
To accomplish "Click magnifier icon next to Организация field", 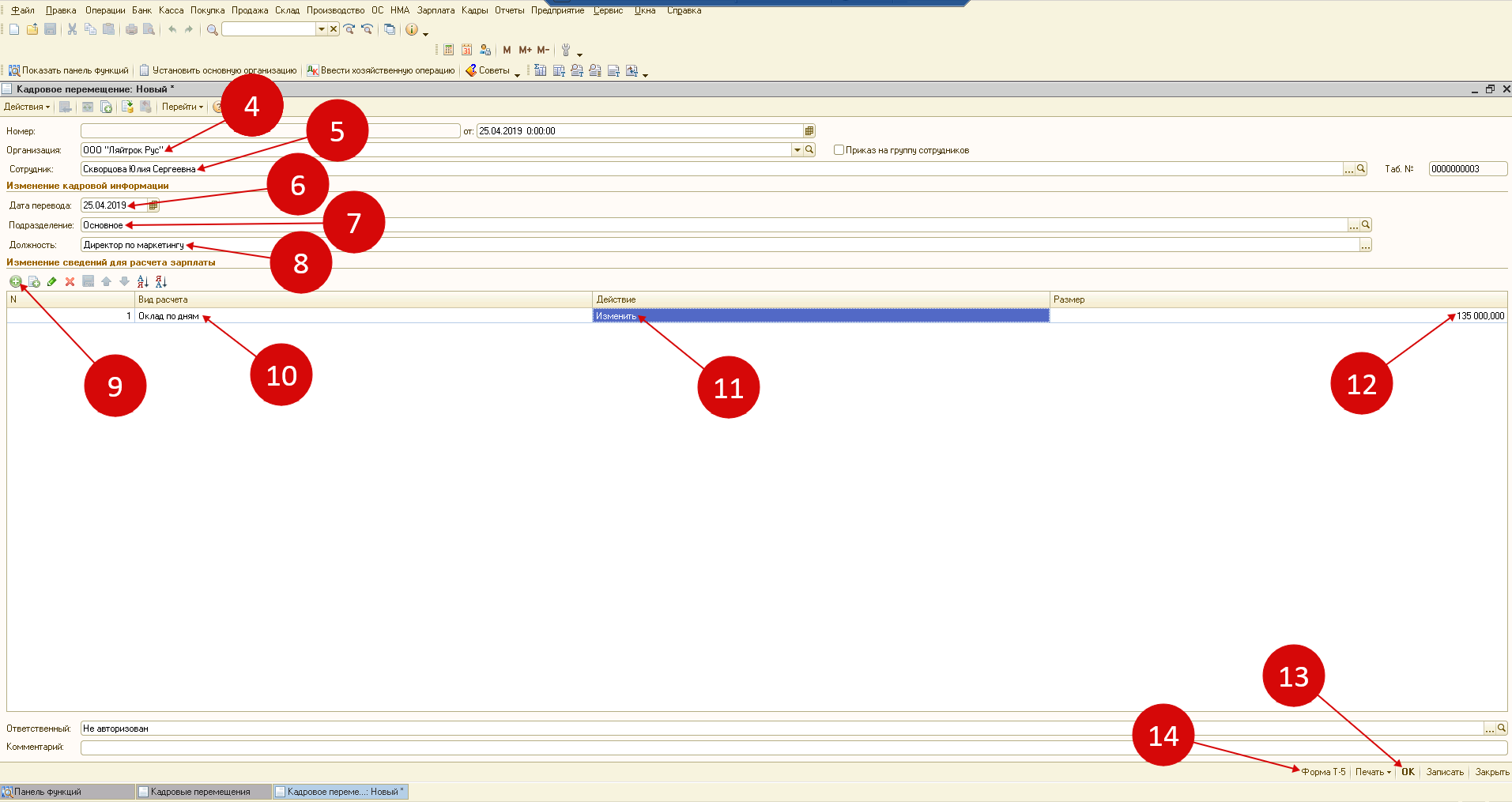I will 809,150.
